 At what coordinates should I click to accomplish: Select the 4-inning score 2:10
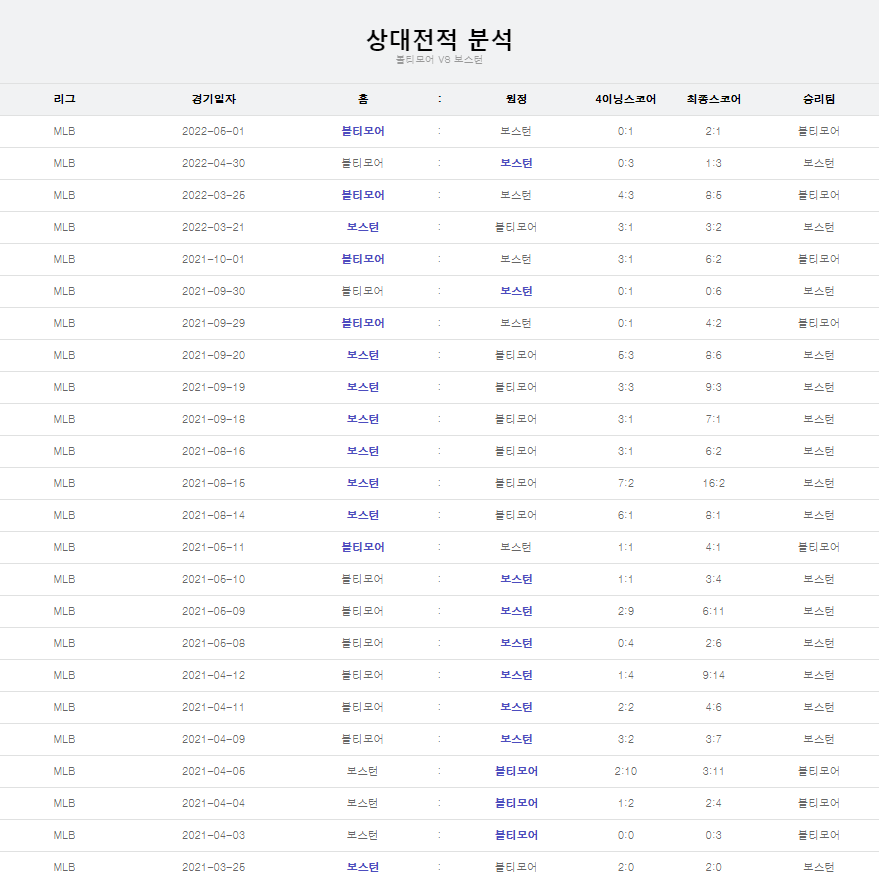[626, 771]
